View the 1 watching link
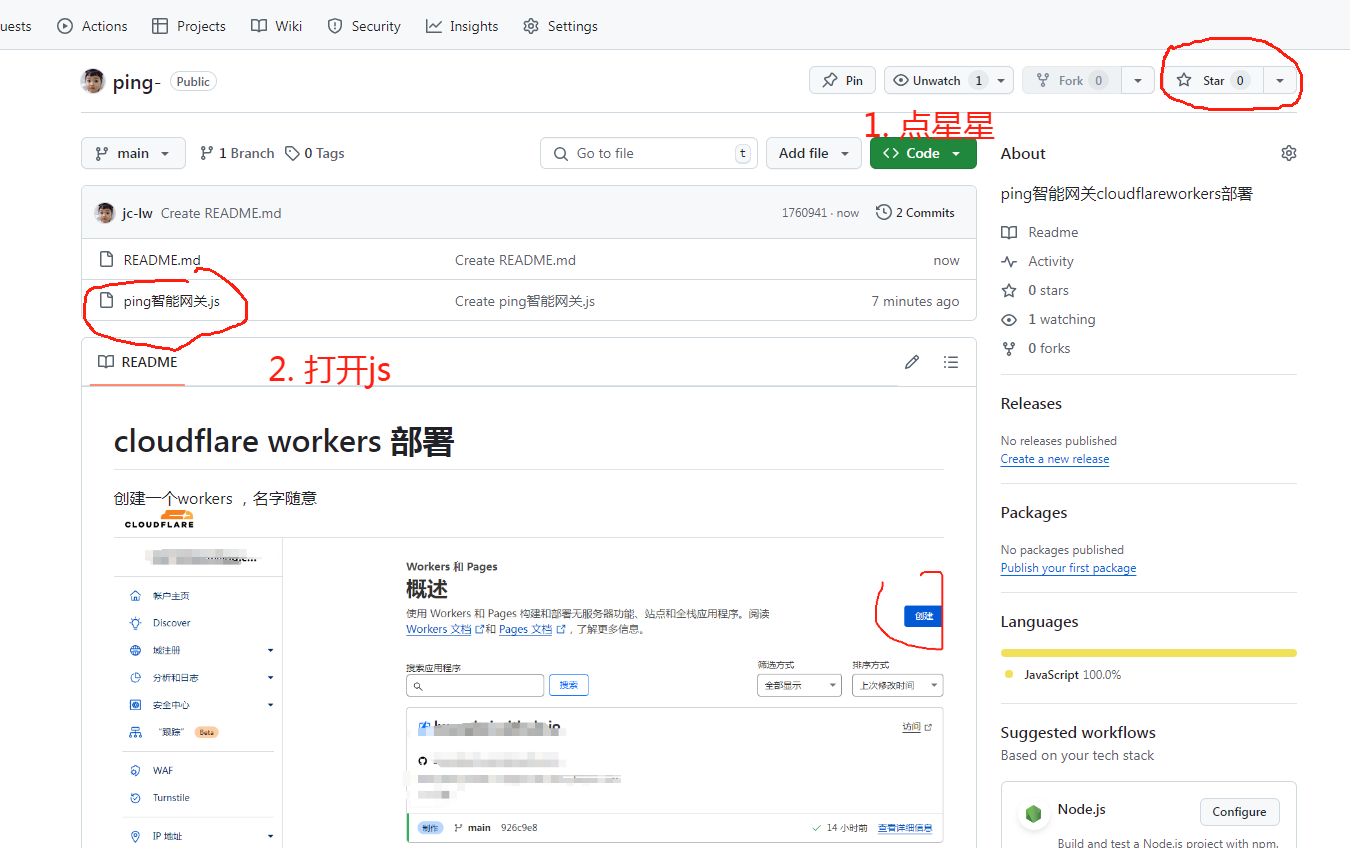This screenshot has width=1350, height=848. [x=1048, y=319]
